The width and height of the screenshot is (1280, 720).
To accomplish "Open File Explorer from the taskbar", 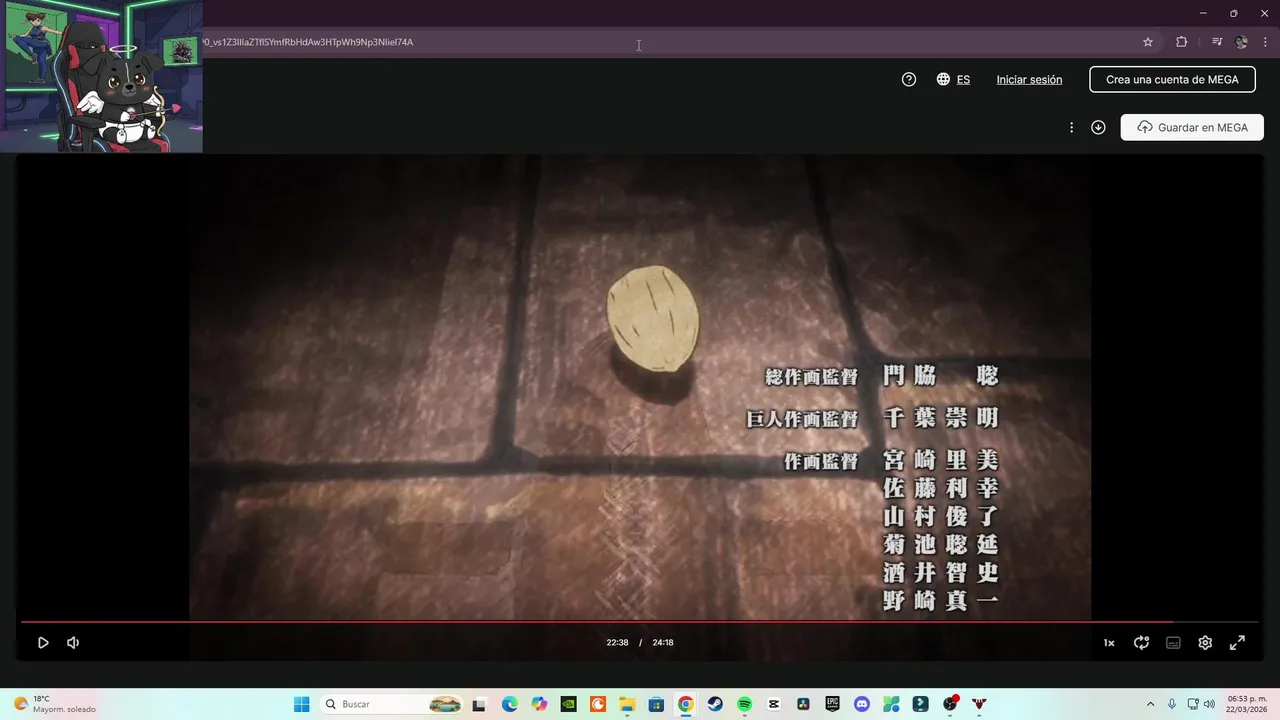I will pos(627,704).
